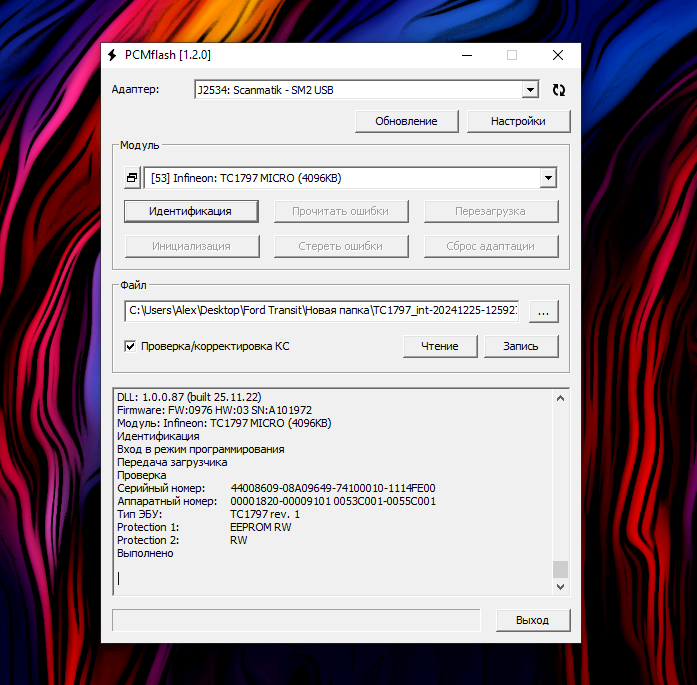Viewport: 697px width, 685px height.
Task: Click the log scrollbar up arrow
Action: [560, 399]
